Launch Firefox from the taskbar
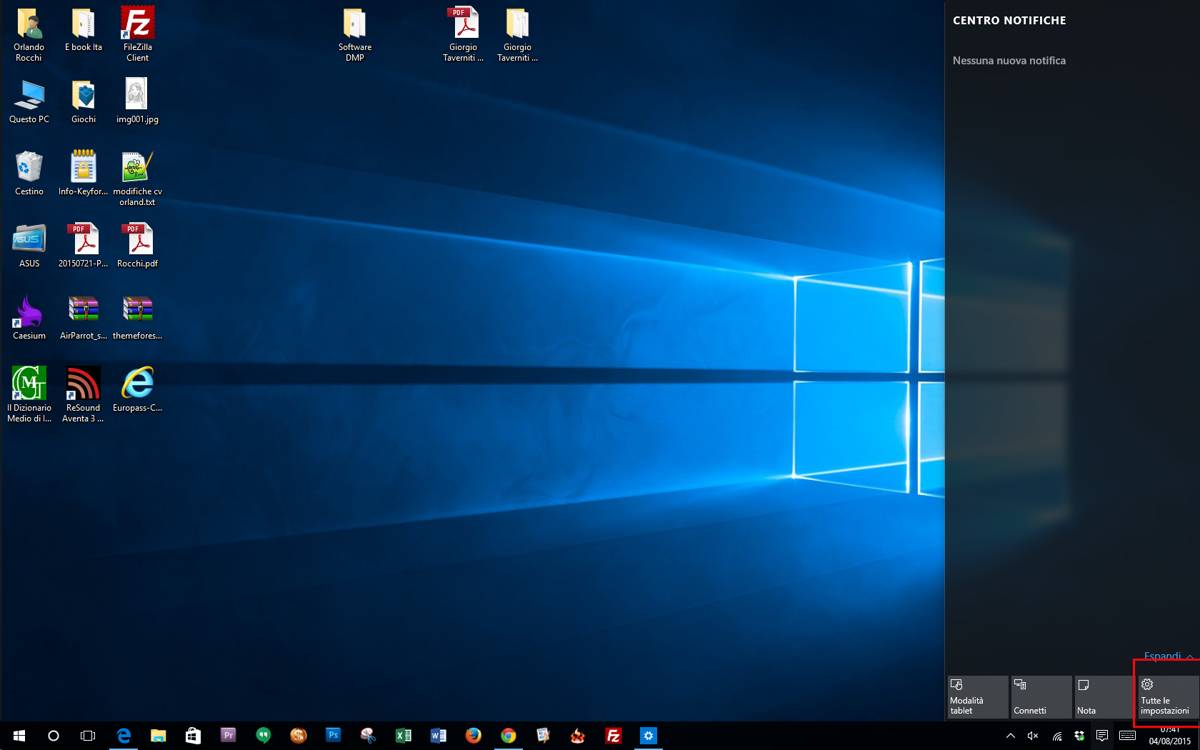 point(472,736)
